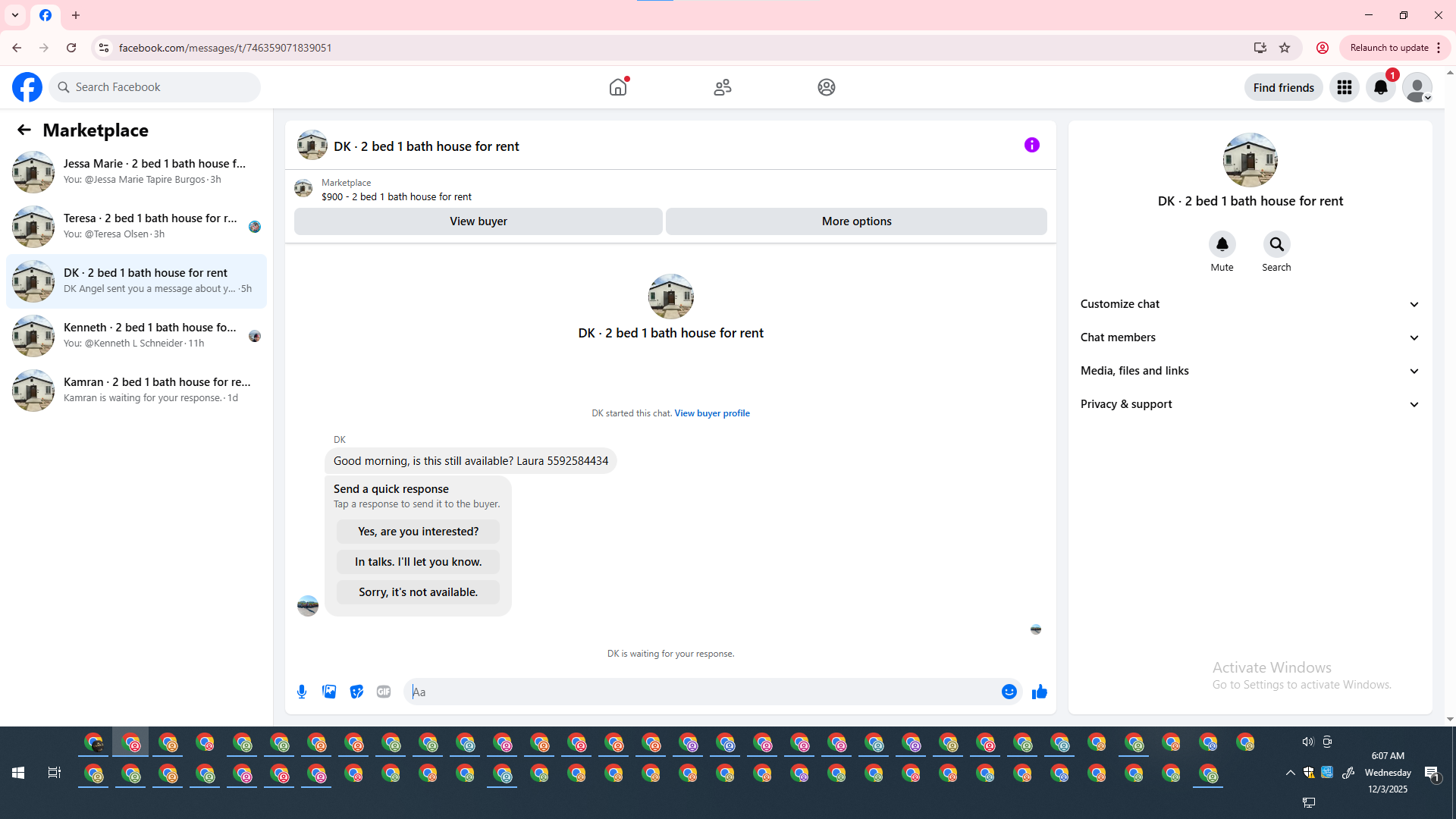Open the View buyer profile link
The width and height of the screenshot is (1456, 819).
712,413
